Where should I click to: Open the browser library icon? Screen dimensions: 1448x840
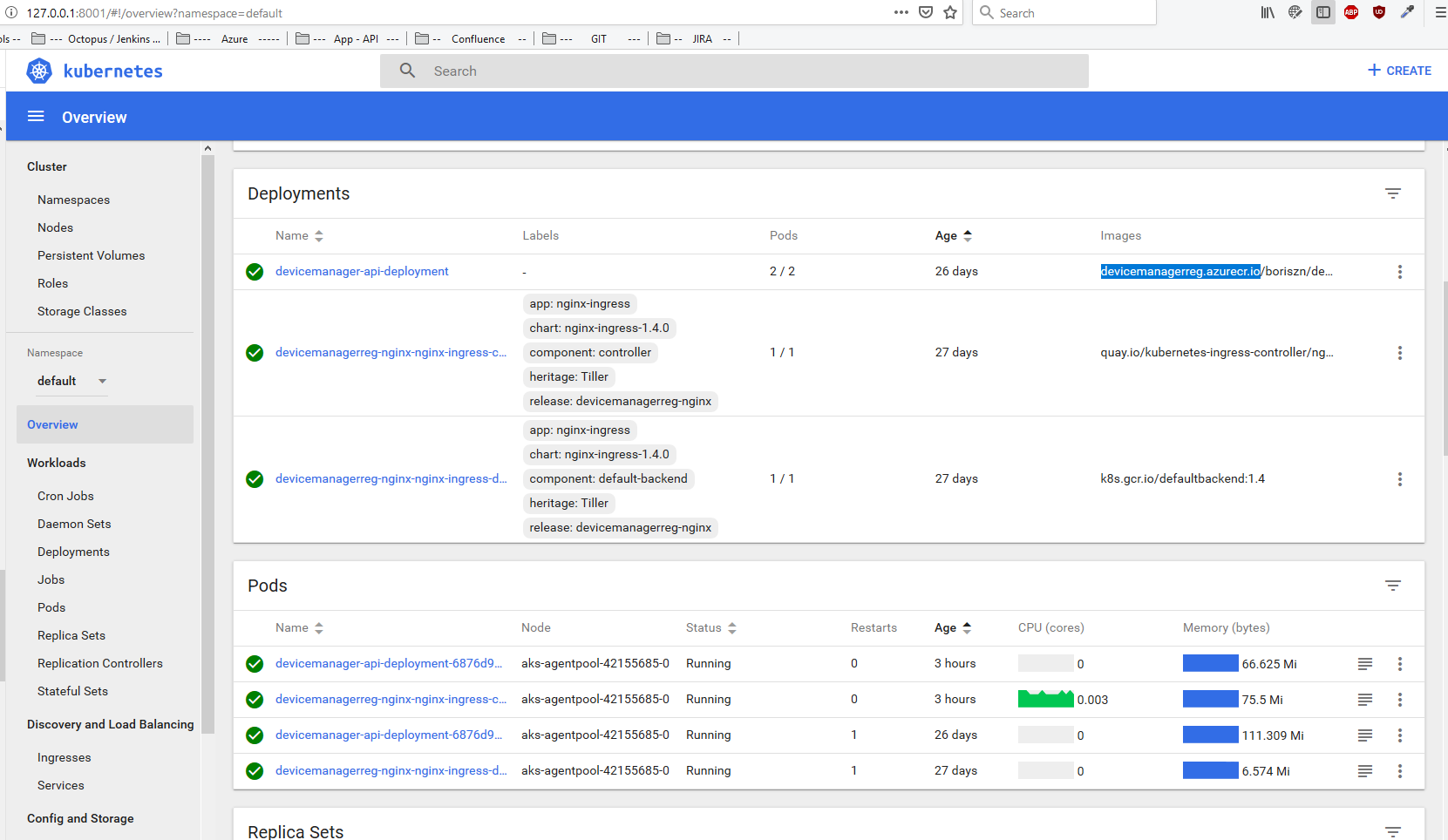(x=1268, y=12)
